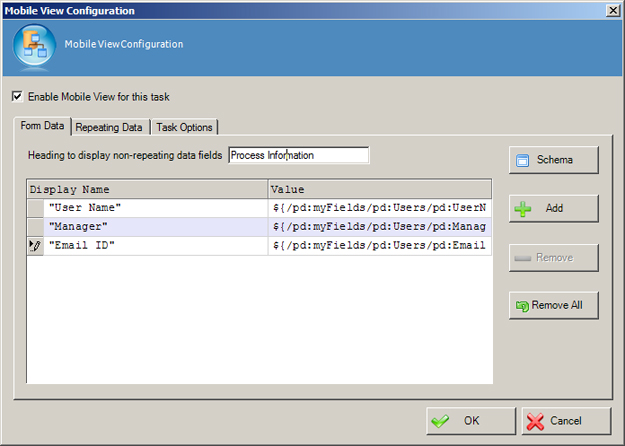Click the Mobile View Configuration header icon
Image resolution: width=625 pixels, height=446 pixels.
click(x=33, y=45)
